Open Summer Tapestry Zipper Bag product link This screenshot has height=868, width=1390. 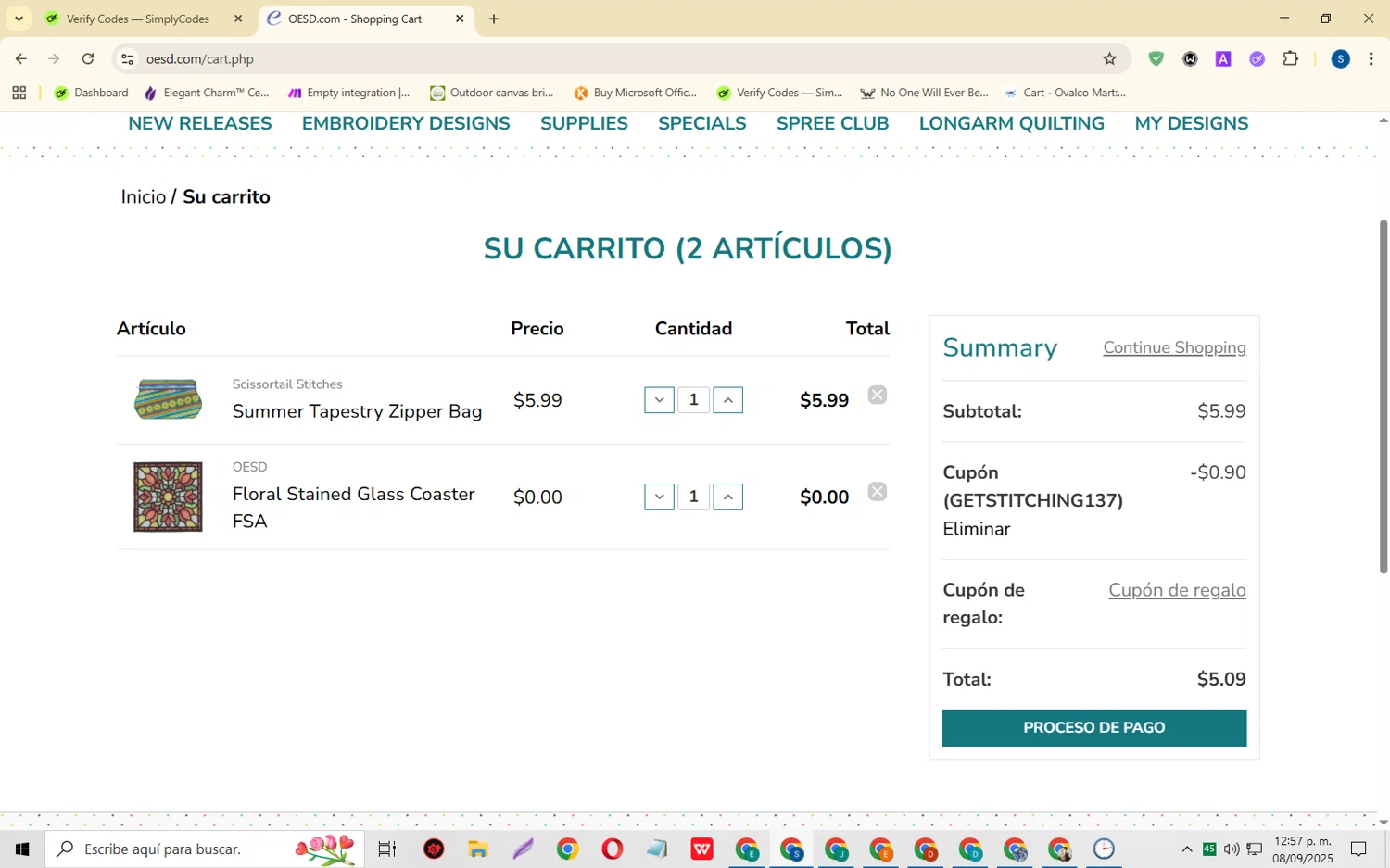357,411
